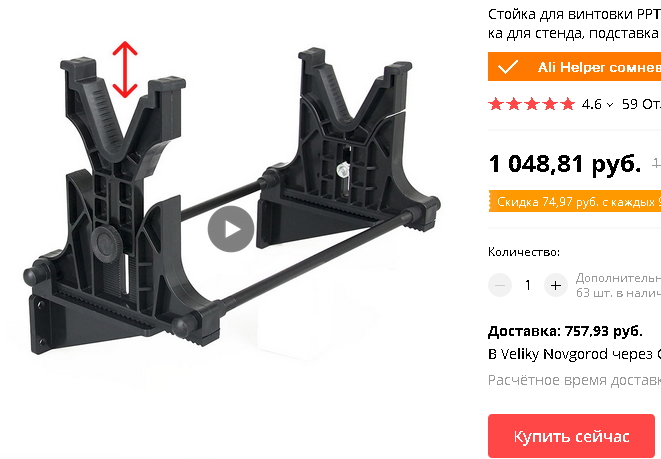Screen dimensions: 661x459
Task: Click the white checkmark icon in Ali Helper banner
Action: pos(508,67)
